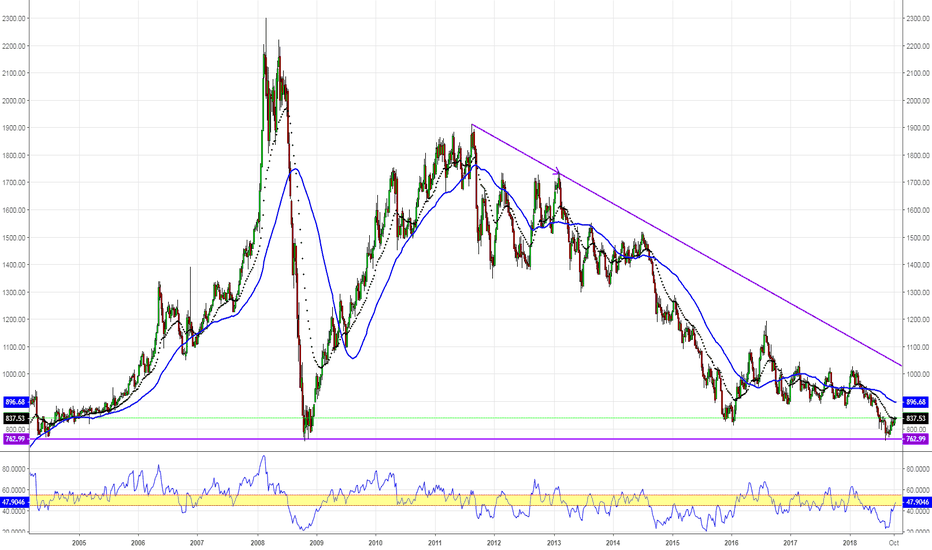The image size is (932, 550).
Task: Click 2300.00 on the right price axis
Action: tap(918, 18)
